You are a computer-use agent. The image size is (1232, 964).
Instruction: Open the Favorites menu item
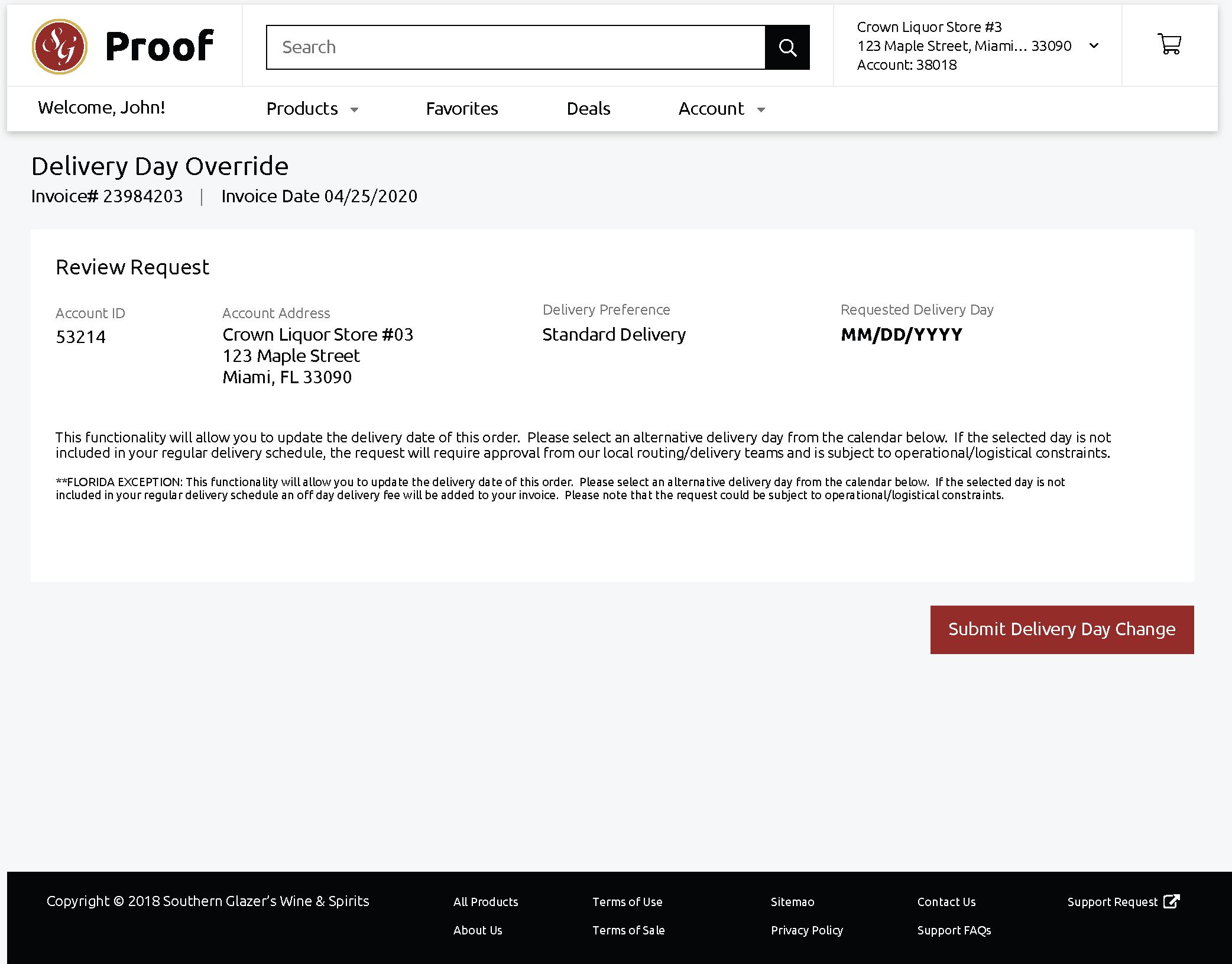462,109
